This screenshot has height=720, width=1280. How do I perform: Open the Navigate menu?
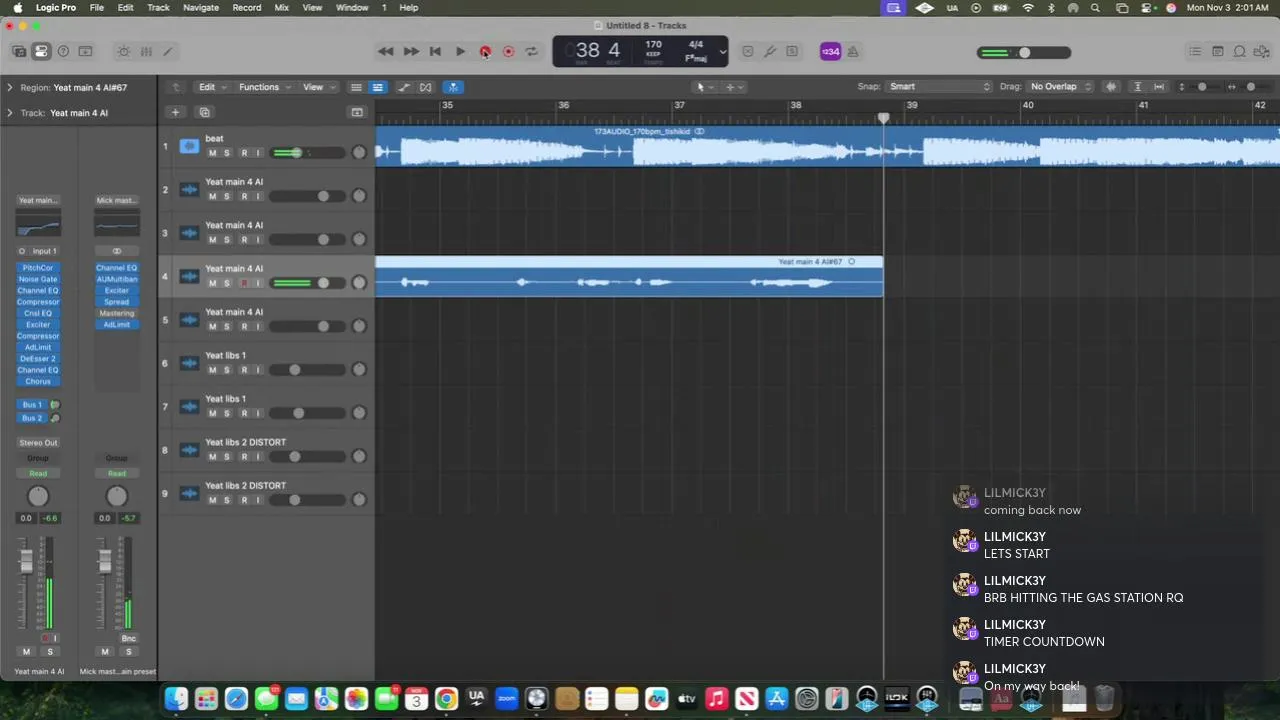[200, 7]
